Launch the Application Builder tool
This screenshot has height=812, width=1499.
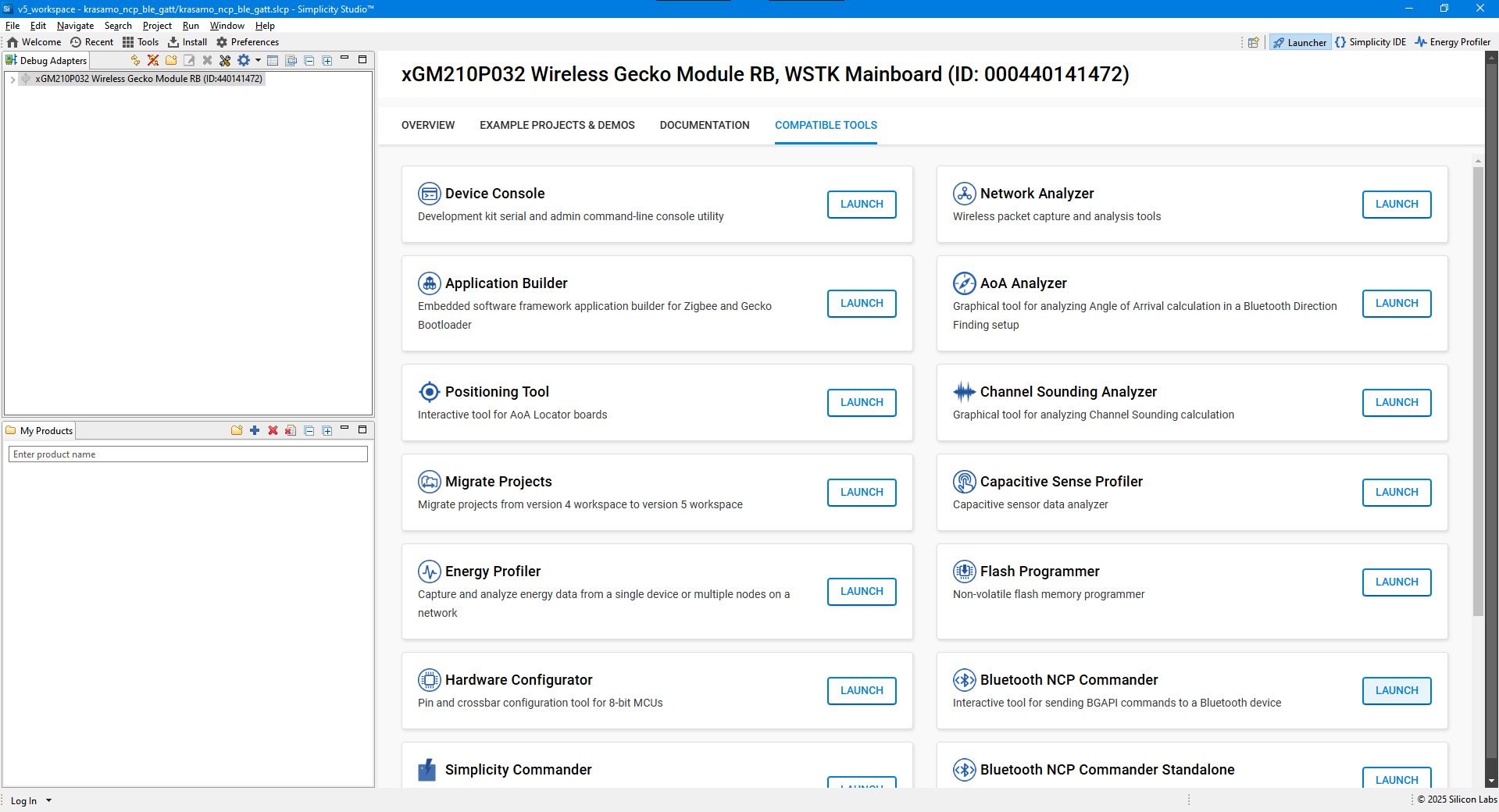(x=862, y=304)
